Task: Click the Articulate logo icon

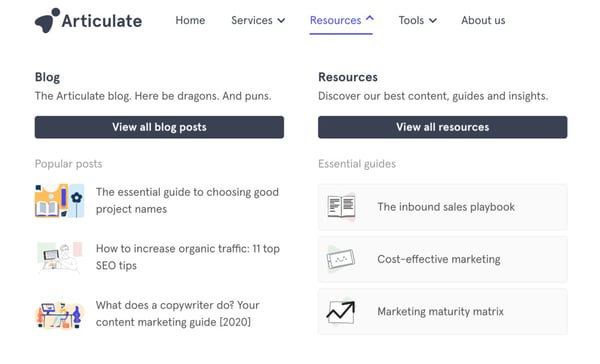Action: (47, 20)
